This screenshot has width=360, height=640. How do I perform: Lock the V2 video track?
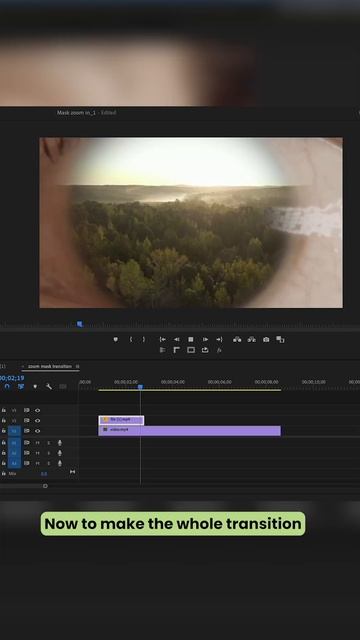tap(4, 420)
